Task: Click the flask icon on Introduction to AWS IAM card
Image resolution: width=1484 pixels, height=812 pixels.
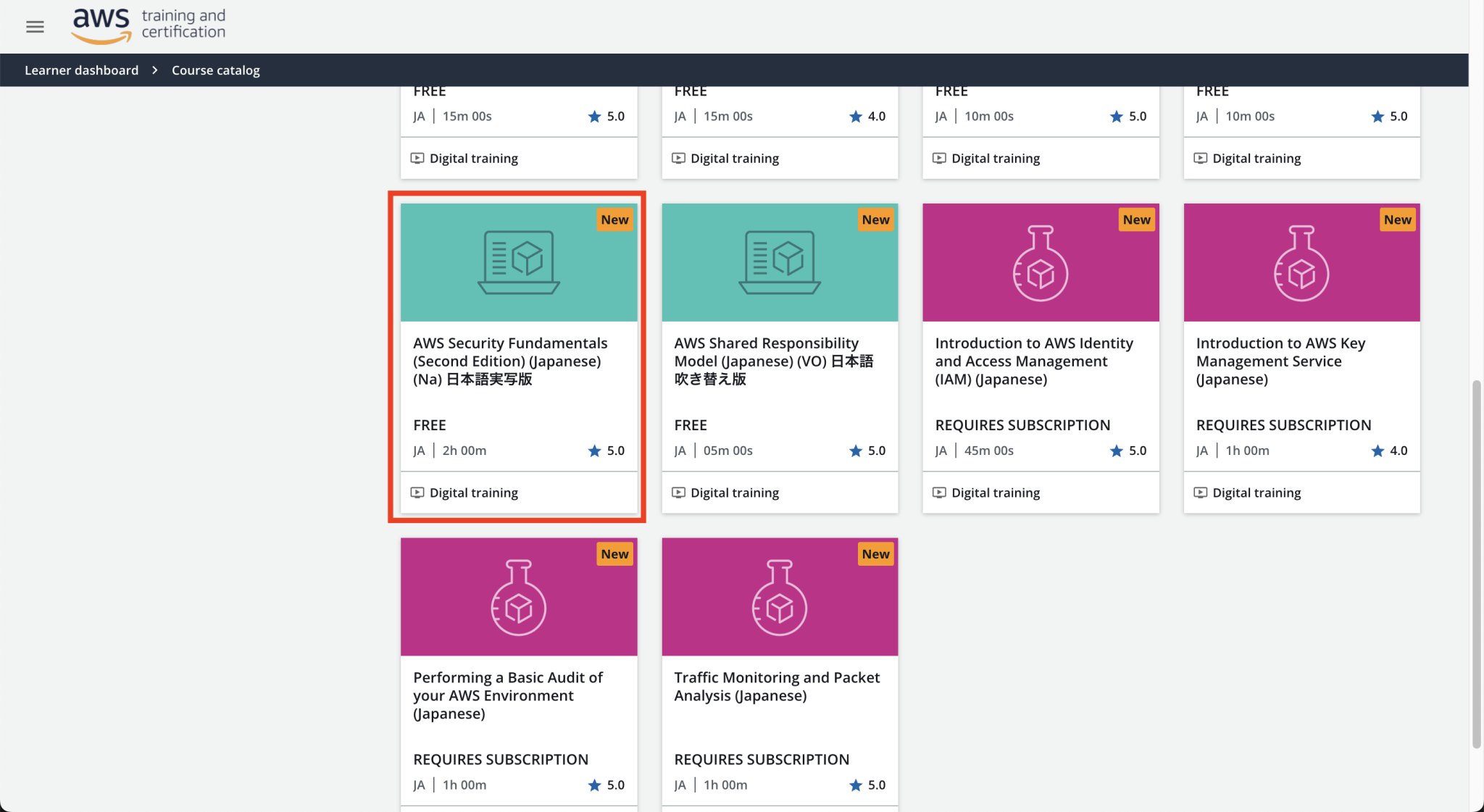Action: (x=1041, y=262)
